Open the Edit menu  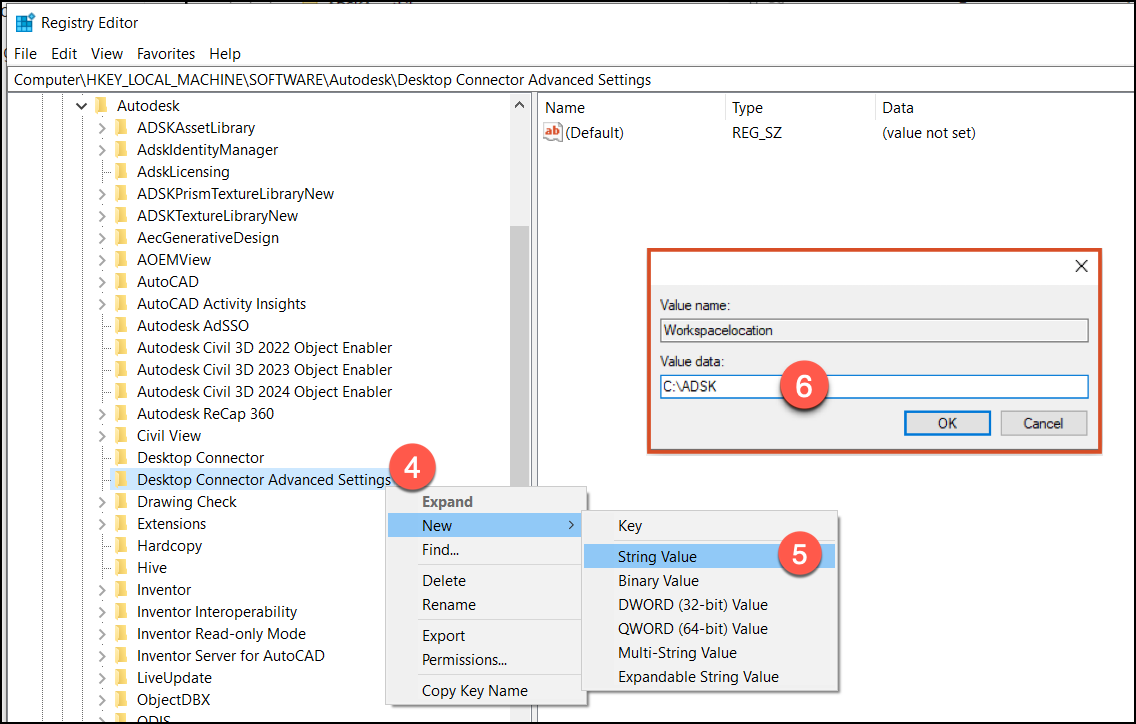(x=64, y=54)
